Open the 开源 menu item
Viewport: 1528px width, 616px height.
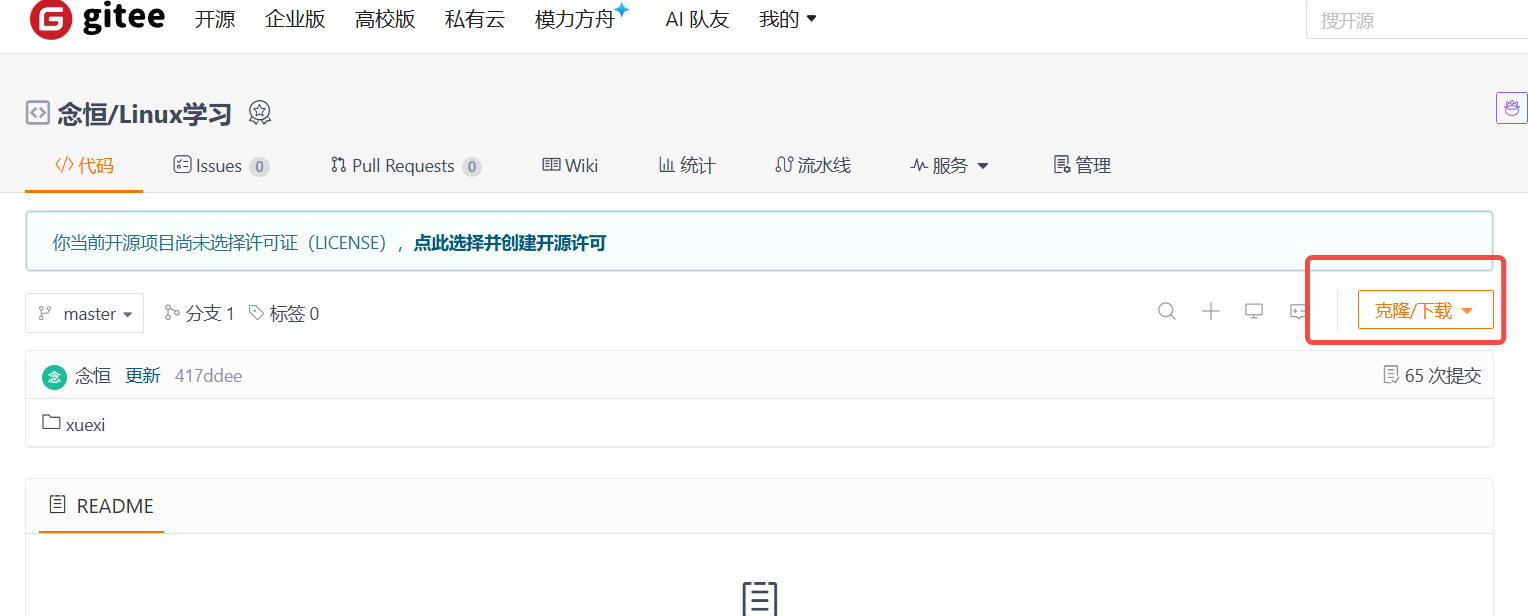(215, 19)
